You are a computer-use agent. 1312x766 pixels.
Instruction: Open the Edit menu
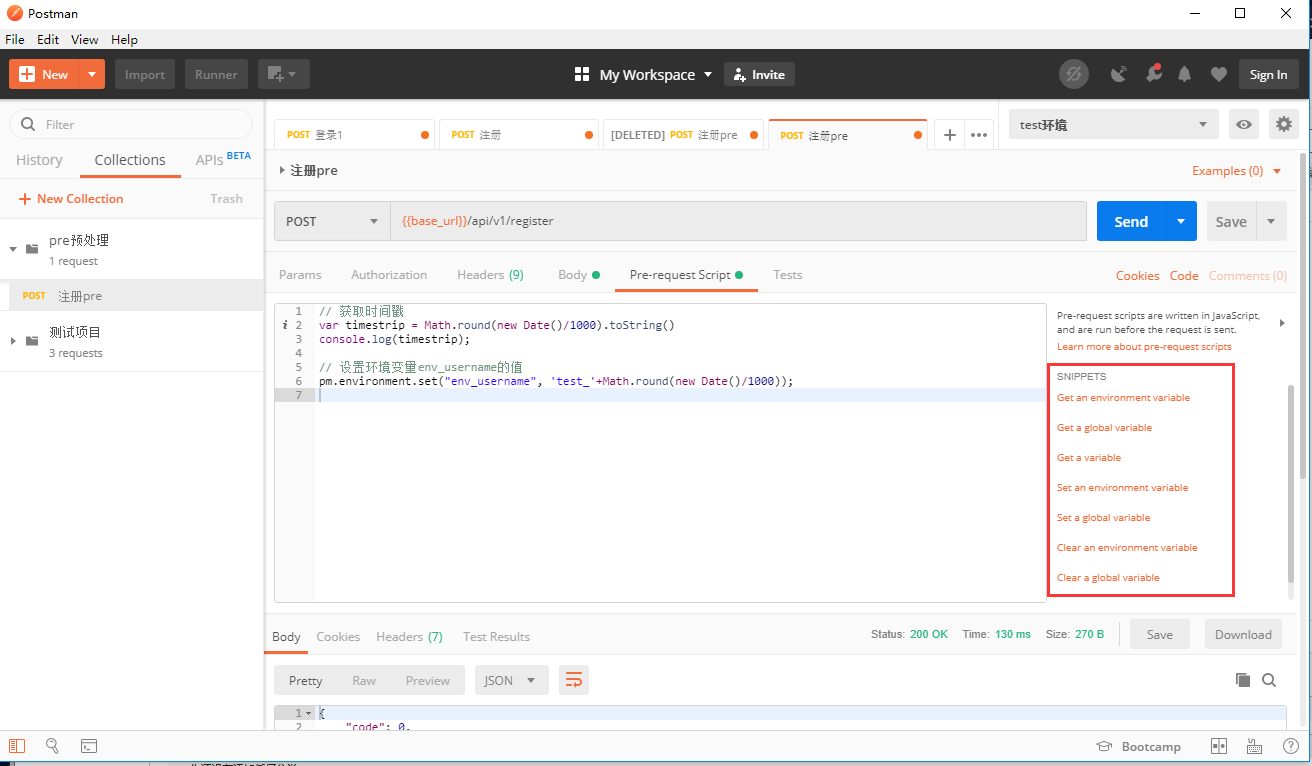click(48, 39)
